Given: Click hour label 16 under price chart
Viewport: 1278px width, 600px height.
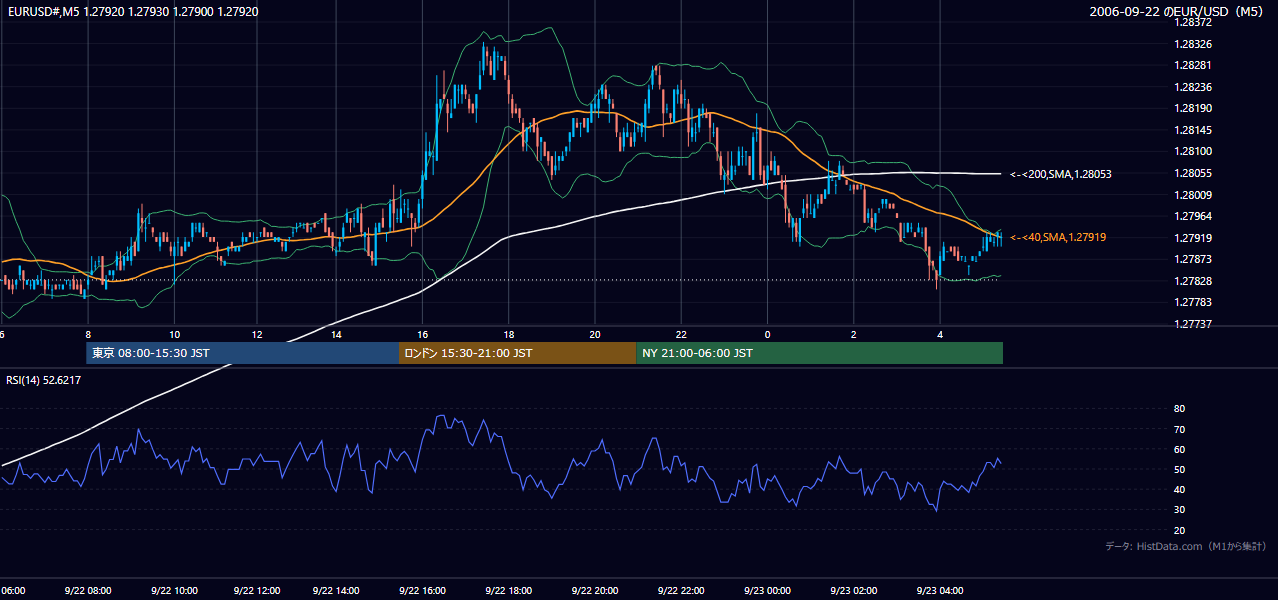Looking at the screenshot, I should (x=423, y=334).
